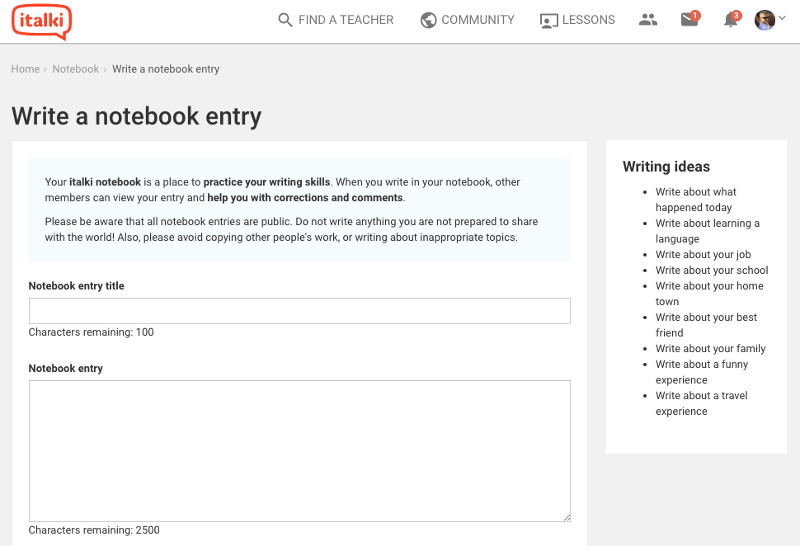The height and width of the screenshot is (546, 800).
Task: Open COMMUNITY menu item
Action: pyautogui.click(x=478, y=20)
